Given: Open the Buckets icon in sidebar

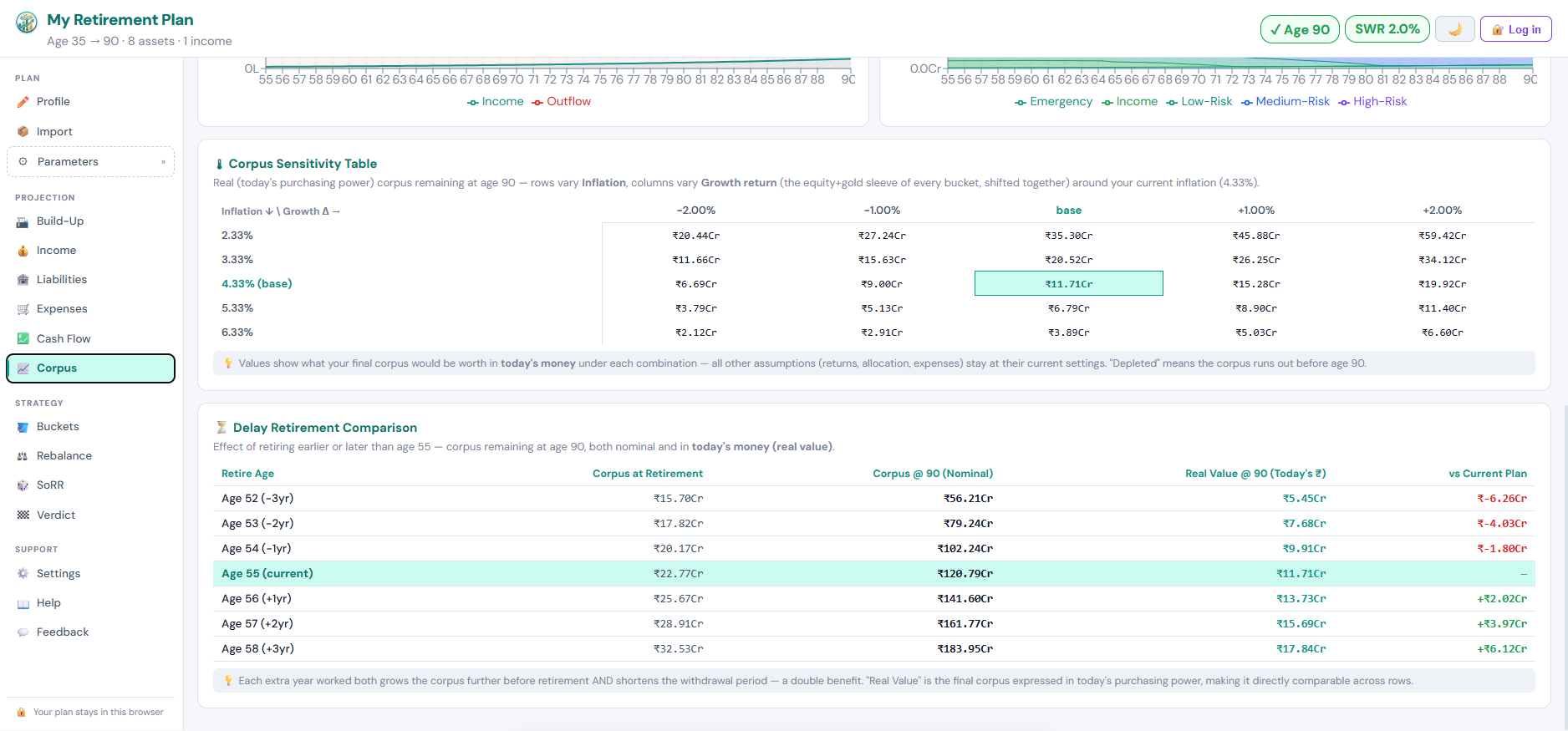Looking at the screenshot, I should pyautogui.click(x=23, y=427).
